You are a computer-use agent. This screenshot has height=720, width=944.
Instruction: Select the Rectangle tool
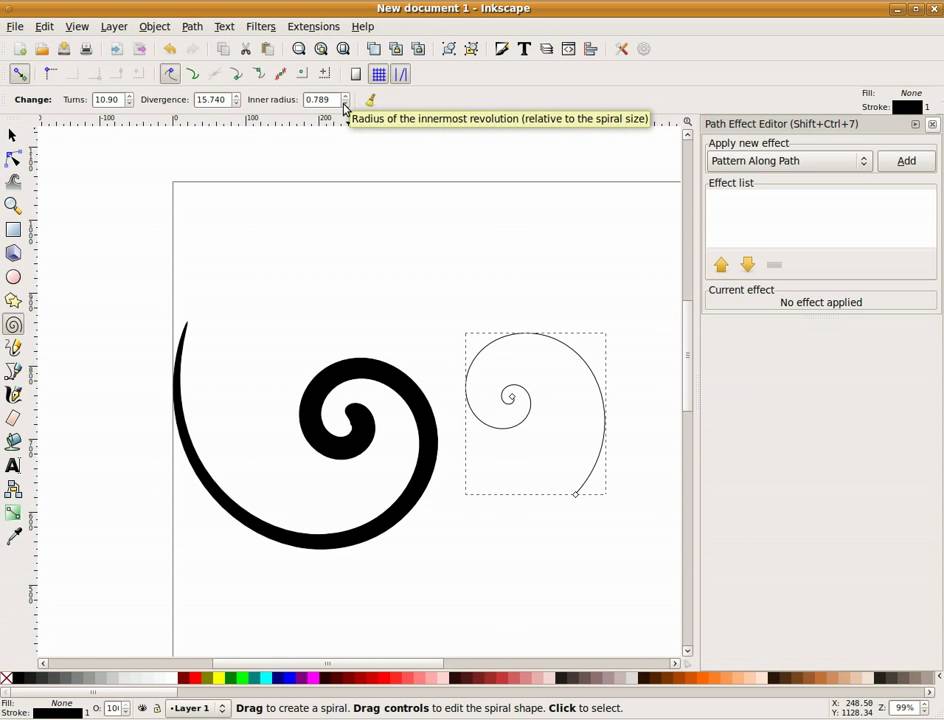coord(14,229)
